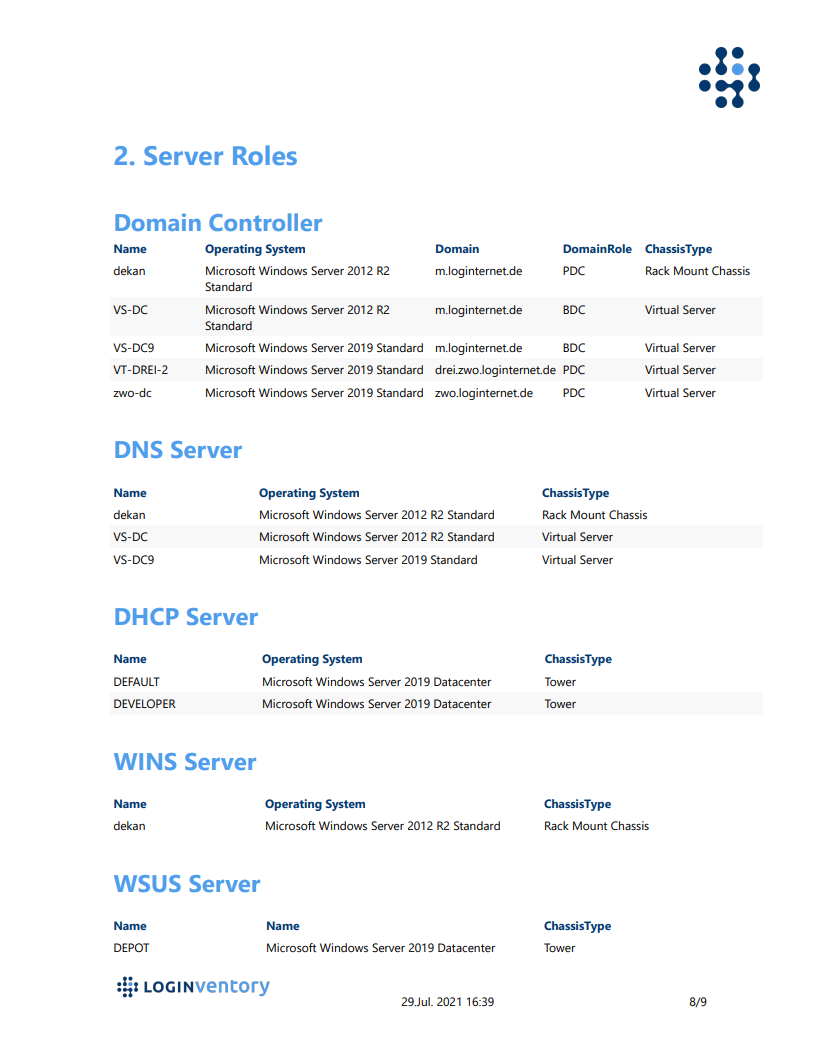Click the 'drei.zwo.loginternet.de' domain cell
Viewport: 816px width, 1056px height.
click(496, 370)
